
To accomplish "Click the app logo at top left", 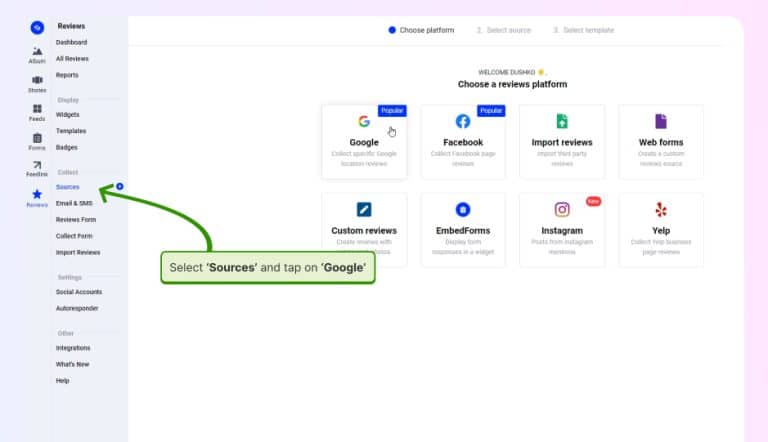I will 37,27.
